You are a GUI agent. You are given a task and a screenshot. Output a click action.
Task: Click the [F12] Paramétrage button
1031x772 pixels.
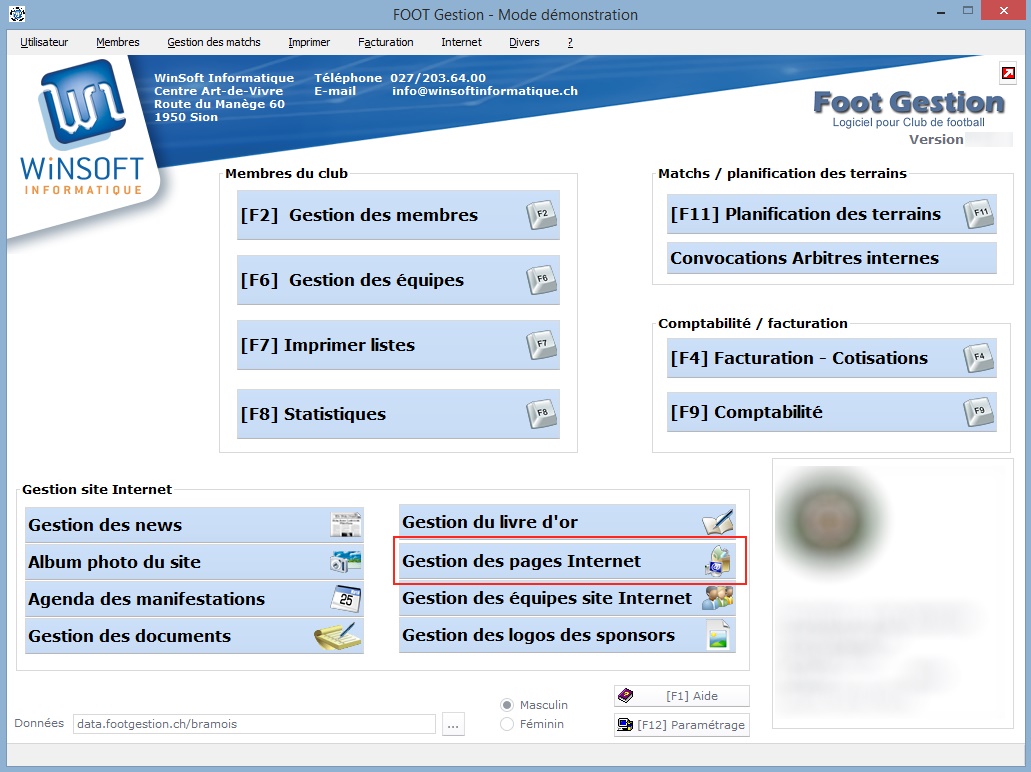(682, 725)
